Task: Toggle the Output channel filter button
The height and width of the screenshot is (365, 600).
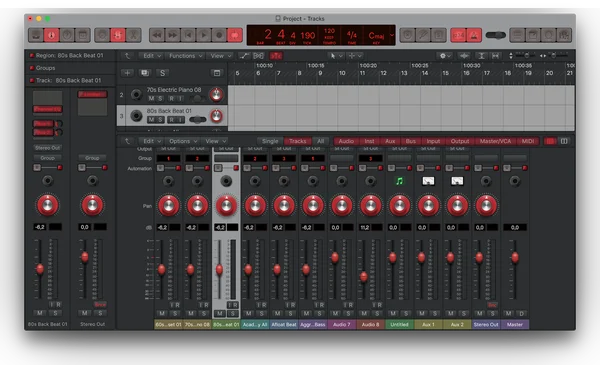Action: pyautogui.click(x=460, y=141)
